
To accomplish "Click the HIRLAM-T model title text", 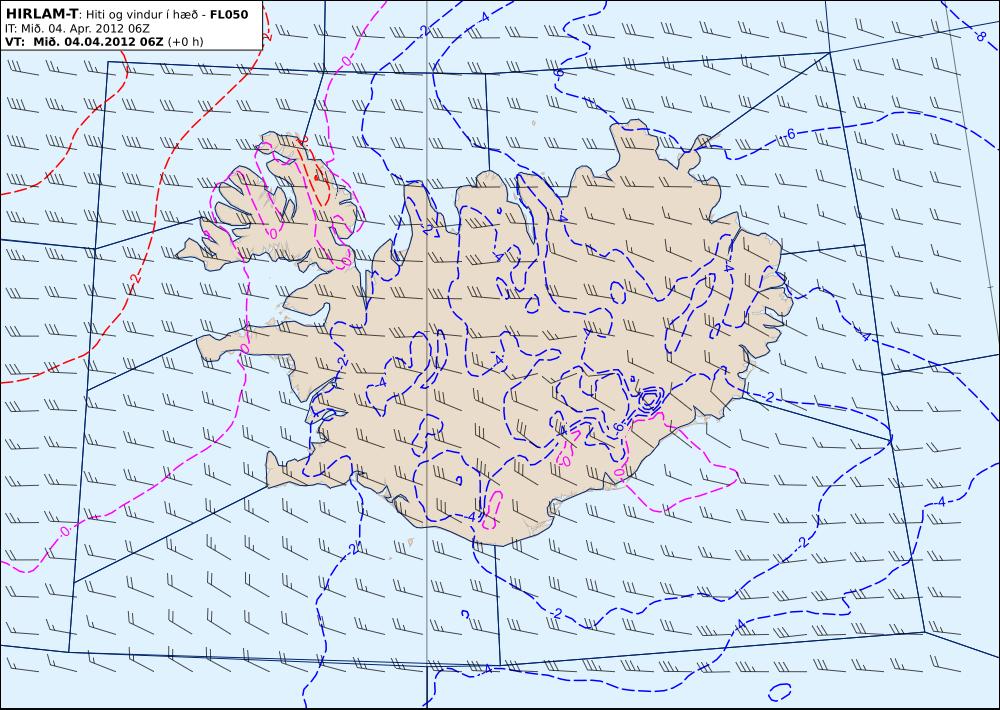I will (41, 14).
